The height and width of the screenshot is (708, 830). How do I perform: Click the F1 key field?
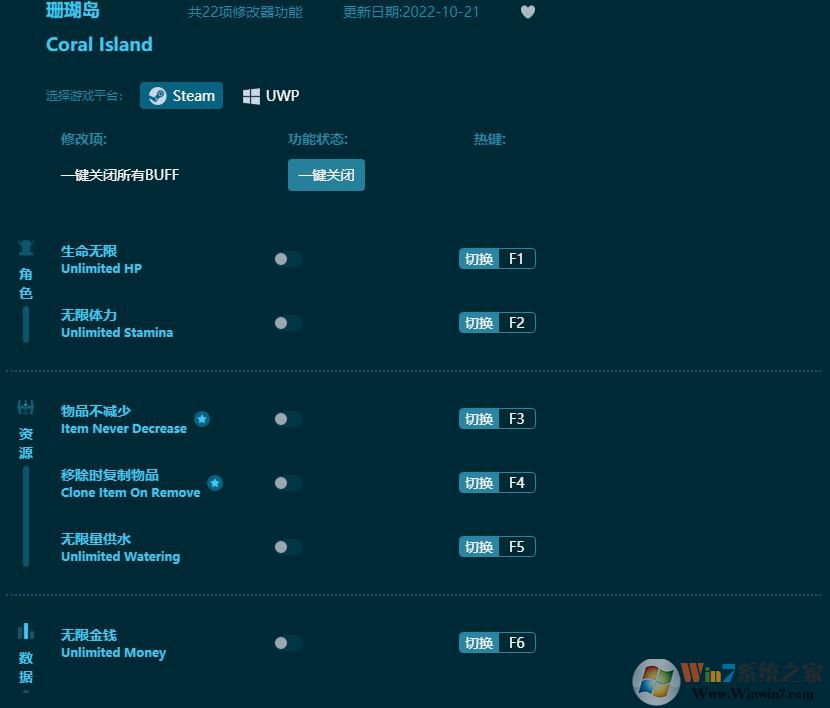tap(517, 259)
